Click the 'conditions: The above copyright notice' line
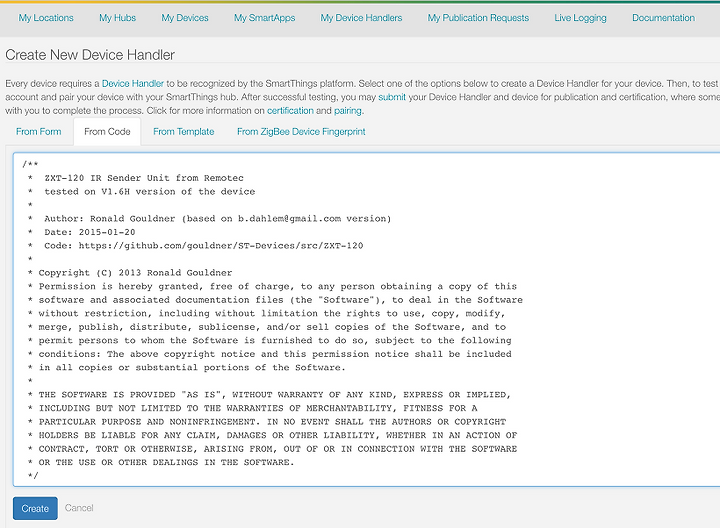The width and height of the screenshot is (720, 528). coord(275,354)
